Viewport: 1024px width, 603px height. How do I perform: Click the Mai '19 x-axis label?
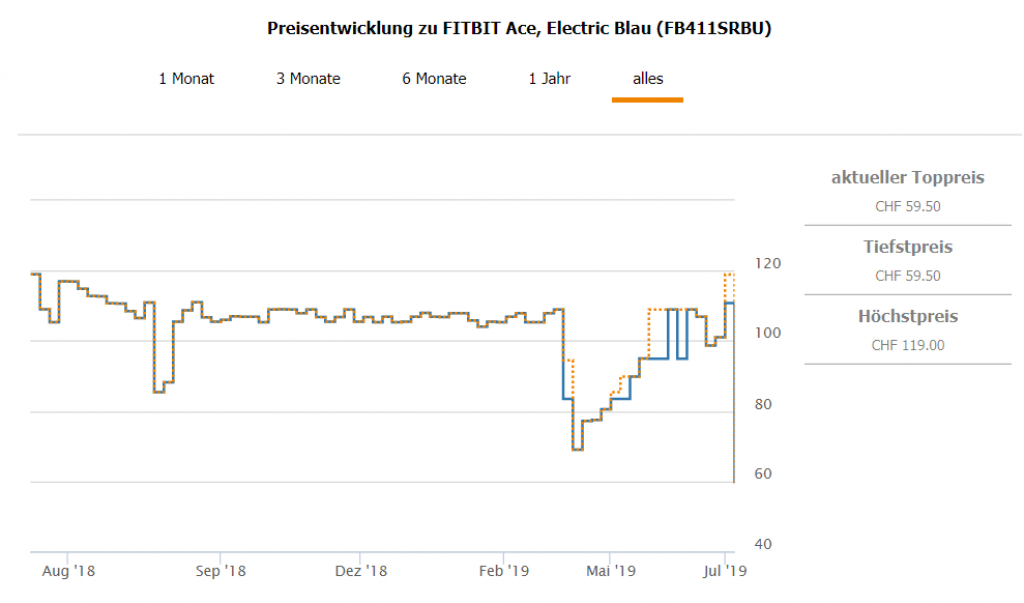pos(610,572)
